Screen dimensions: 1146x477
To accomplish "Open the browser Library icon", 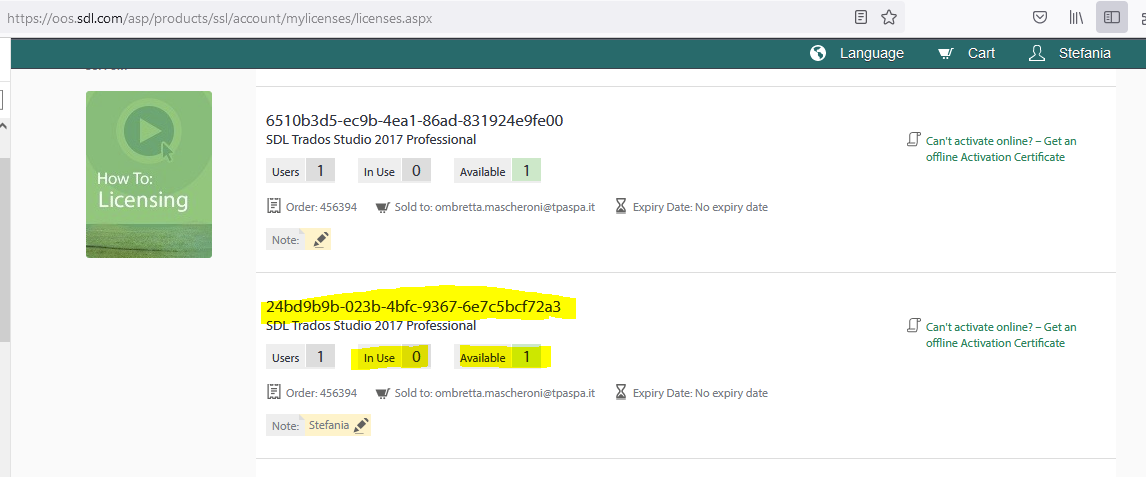I will coord(1076,18).
